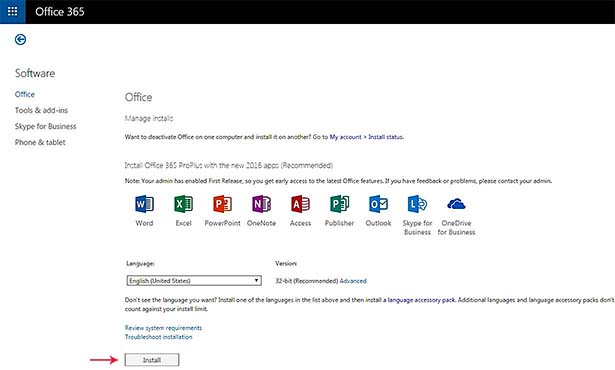Open the Language dropdown list

pyautogui.click(x=194, y=281)
